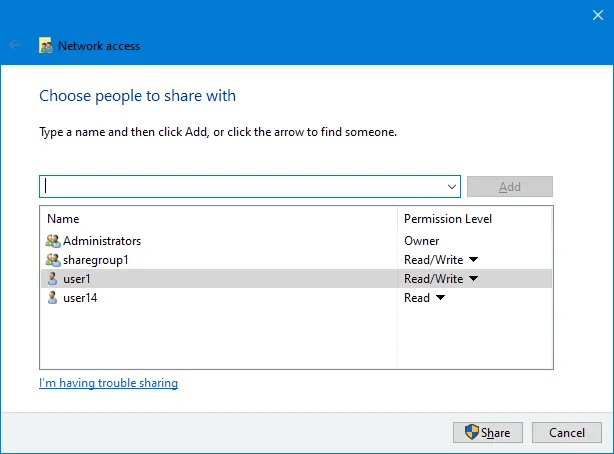Image resolution: width=614 pixels, height=454 pixels.
Task: Click the Network access title icon
Action: point(46,46)
